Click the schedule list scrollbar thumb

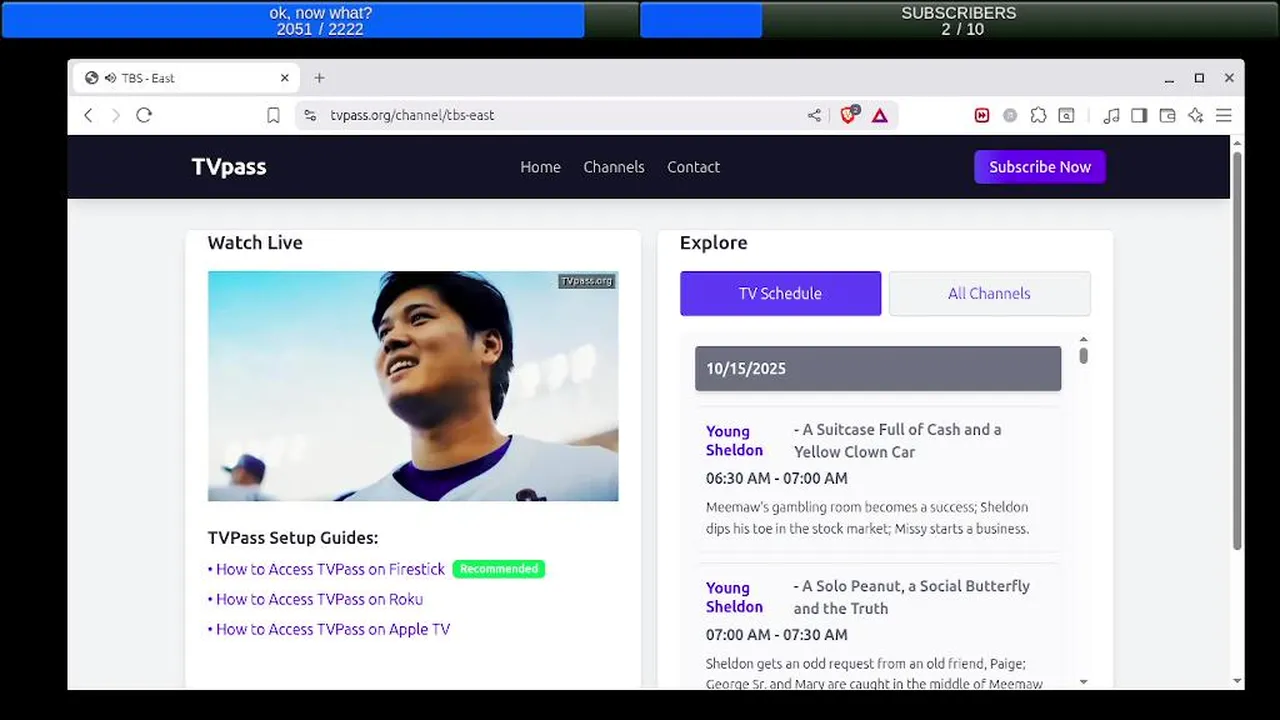1083,355
